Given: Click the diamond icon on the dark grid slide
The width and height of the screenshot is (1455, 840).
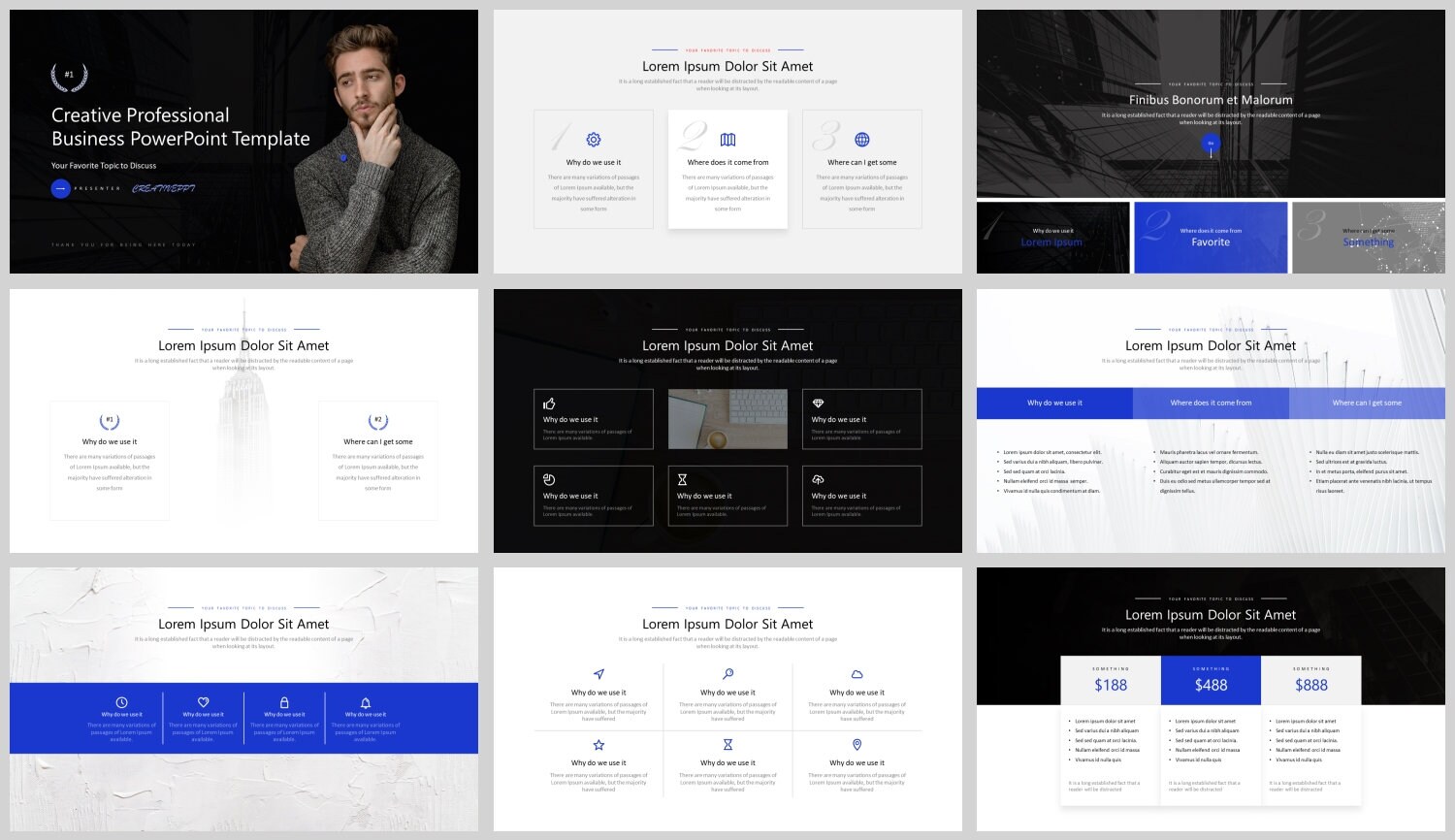Looking at the screenshot, I should (x=818, y=404).
